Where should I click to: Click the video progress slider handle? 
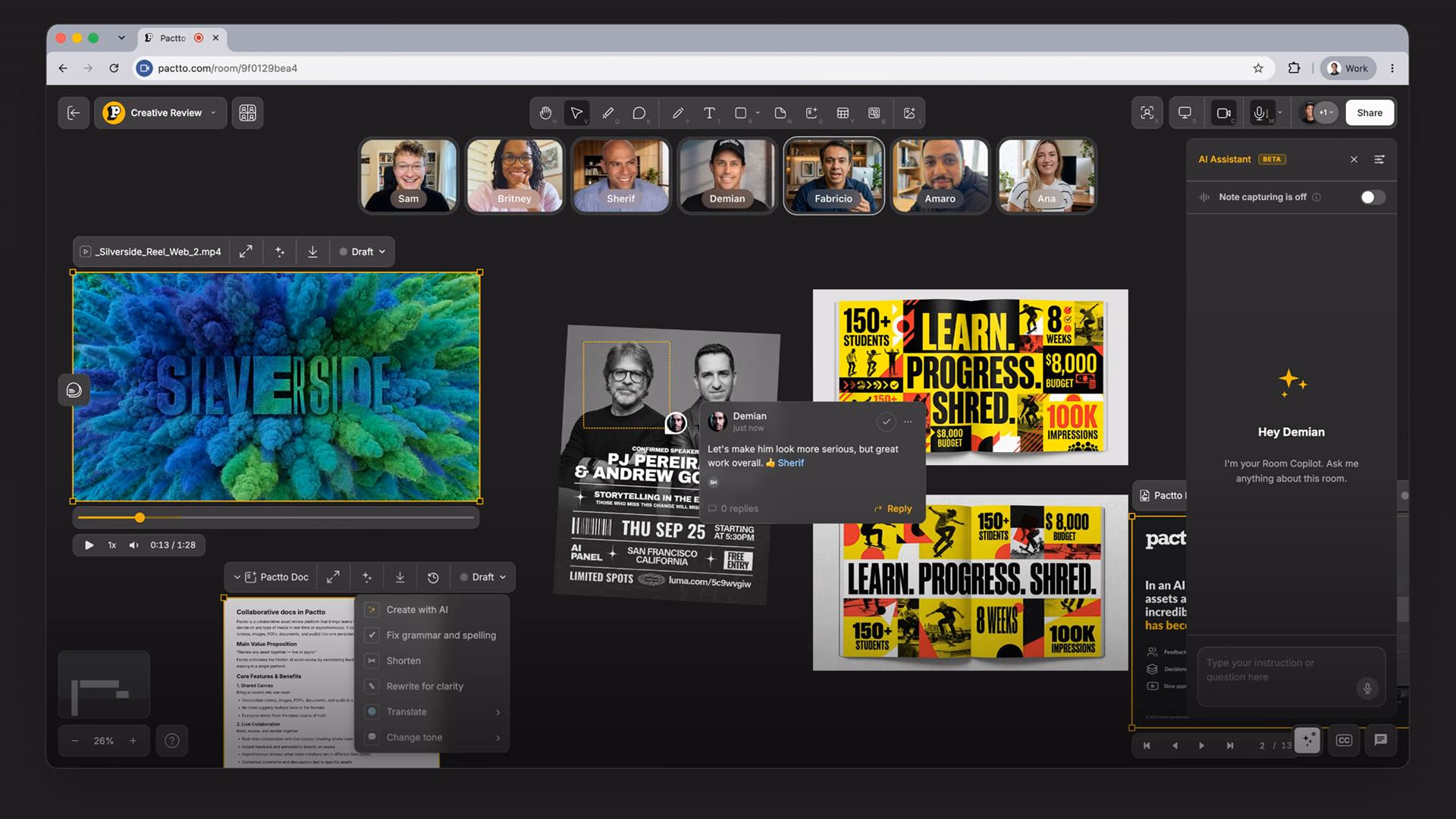[140, 518]
